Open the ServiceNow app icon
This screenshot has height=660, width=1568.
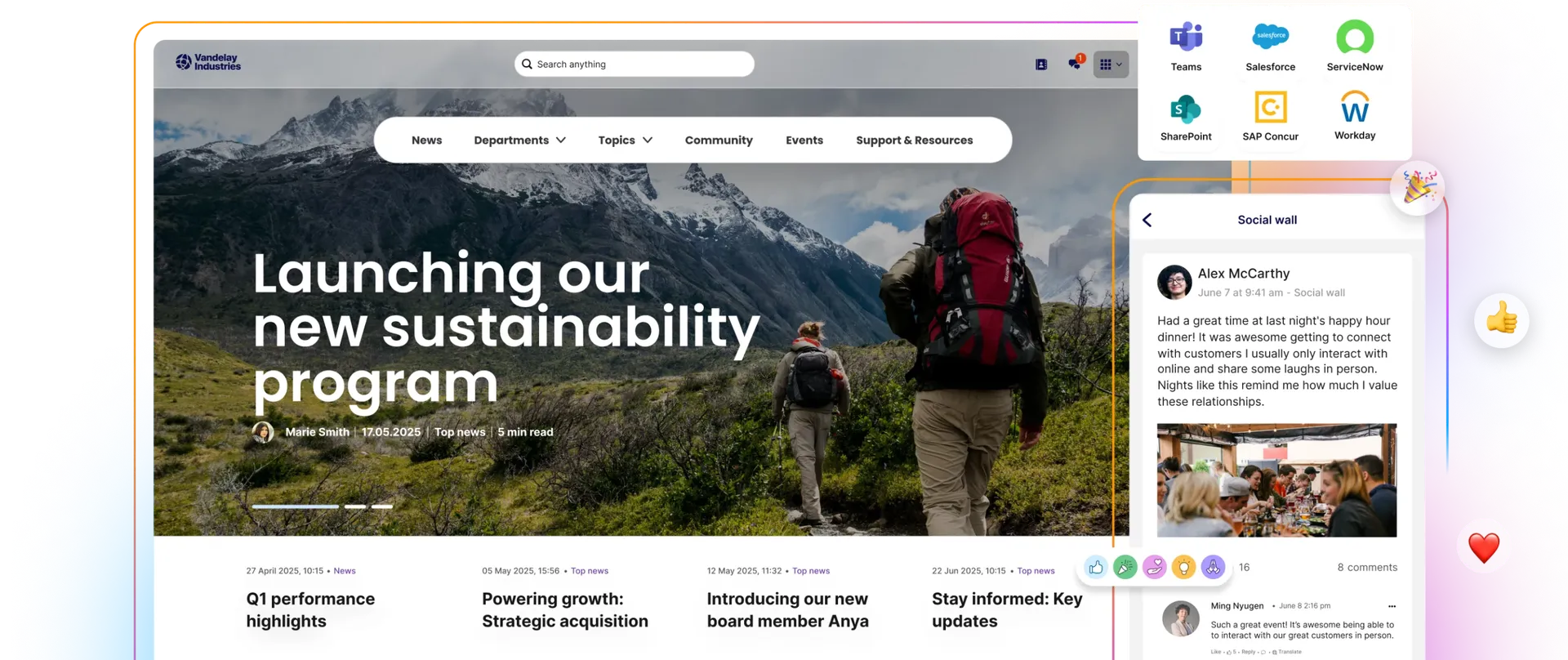[x=1354, y=38]
